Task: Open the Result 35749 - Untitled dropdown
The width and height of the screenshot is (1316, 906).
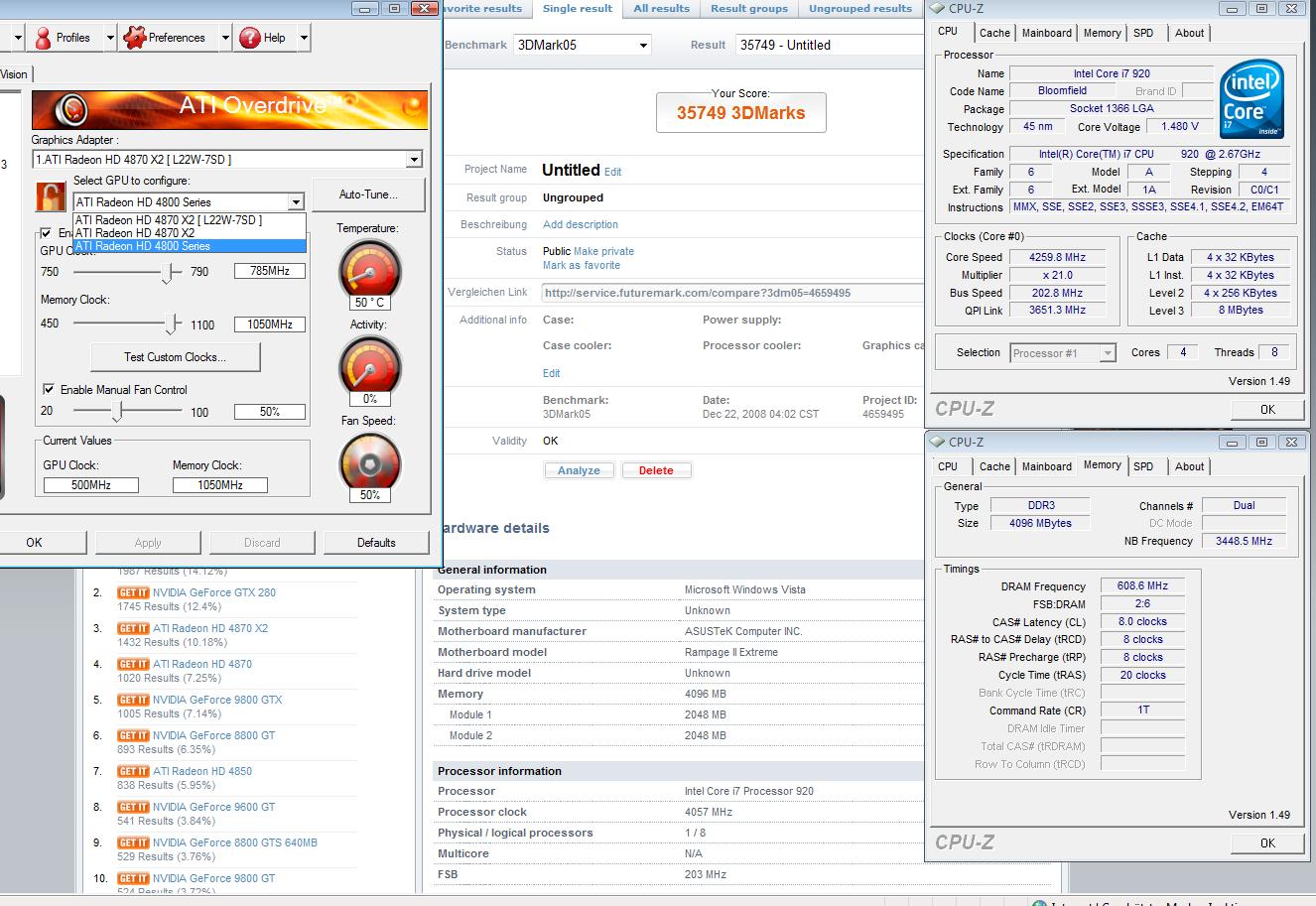Action: (x=832, y=45)
